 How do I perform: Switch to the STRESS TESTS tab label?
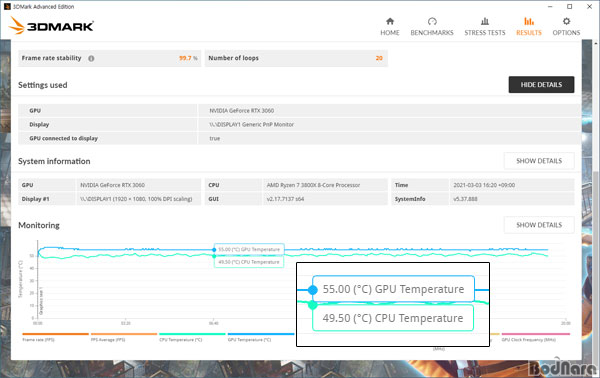tap(485, 33)
